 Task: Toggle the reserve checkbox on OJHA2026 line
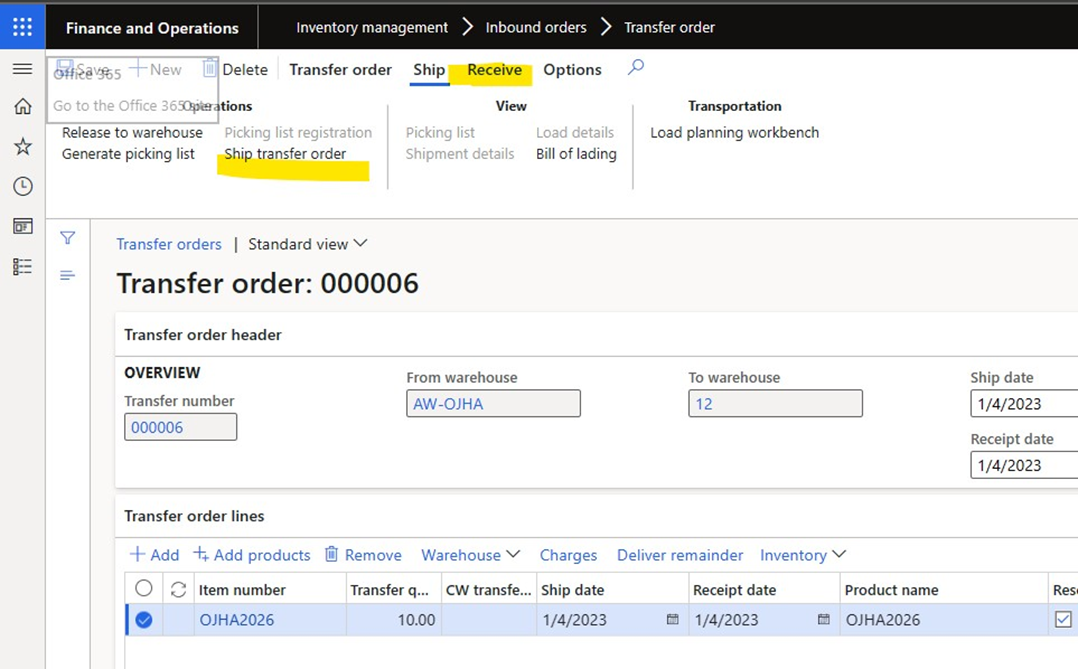tap(1063, 619)
